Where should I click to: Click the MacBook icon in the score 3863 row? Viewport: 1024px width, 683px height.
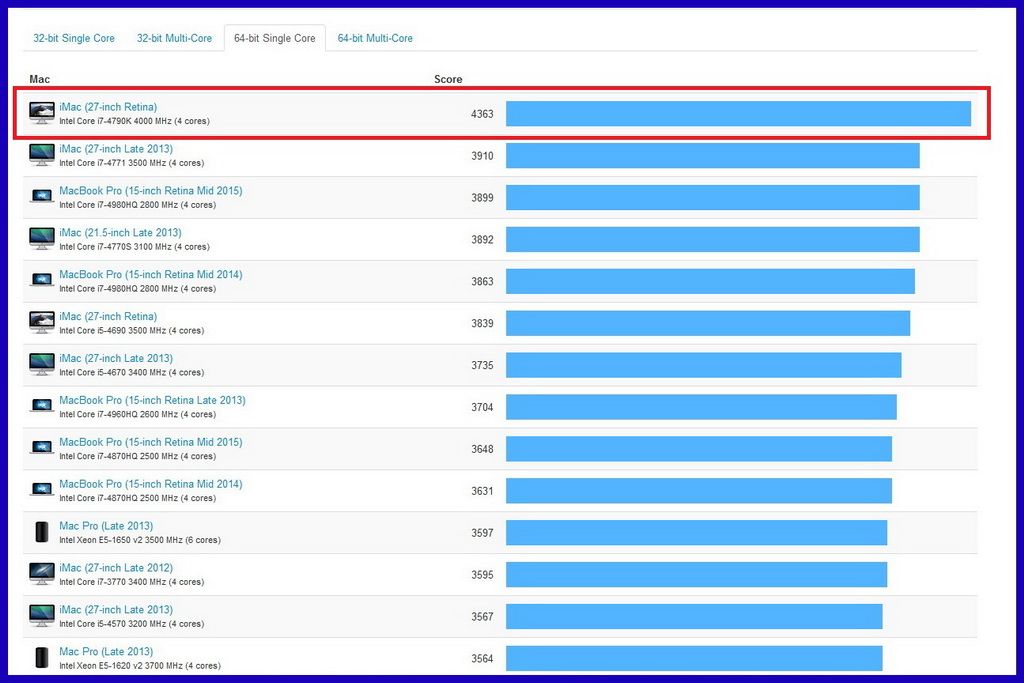42,279
